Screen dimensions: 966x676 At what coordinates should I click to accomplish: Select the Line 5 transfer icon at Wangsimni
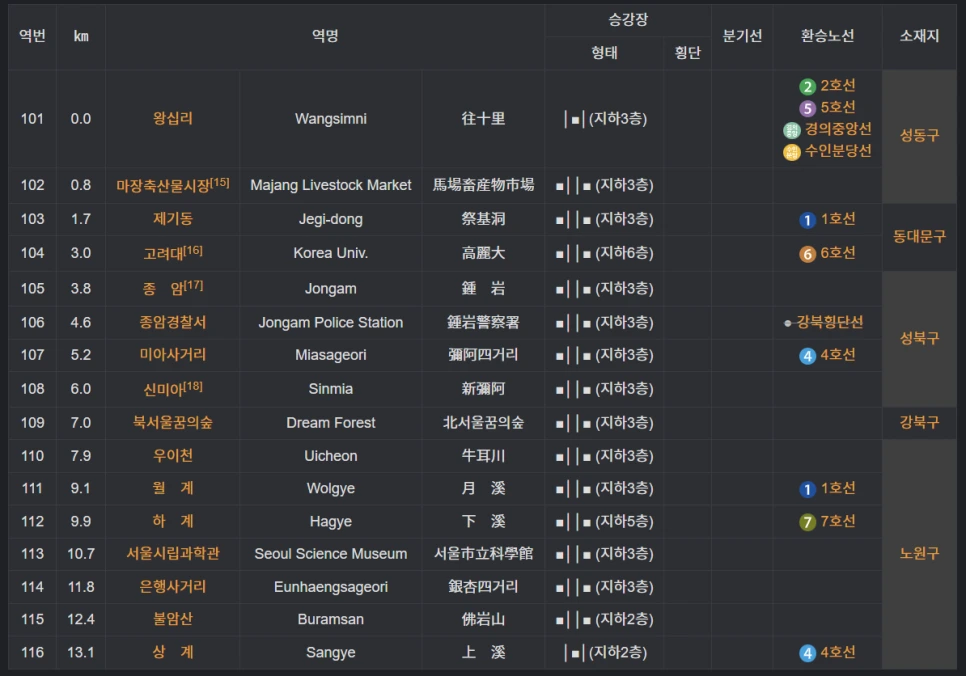807,107
